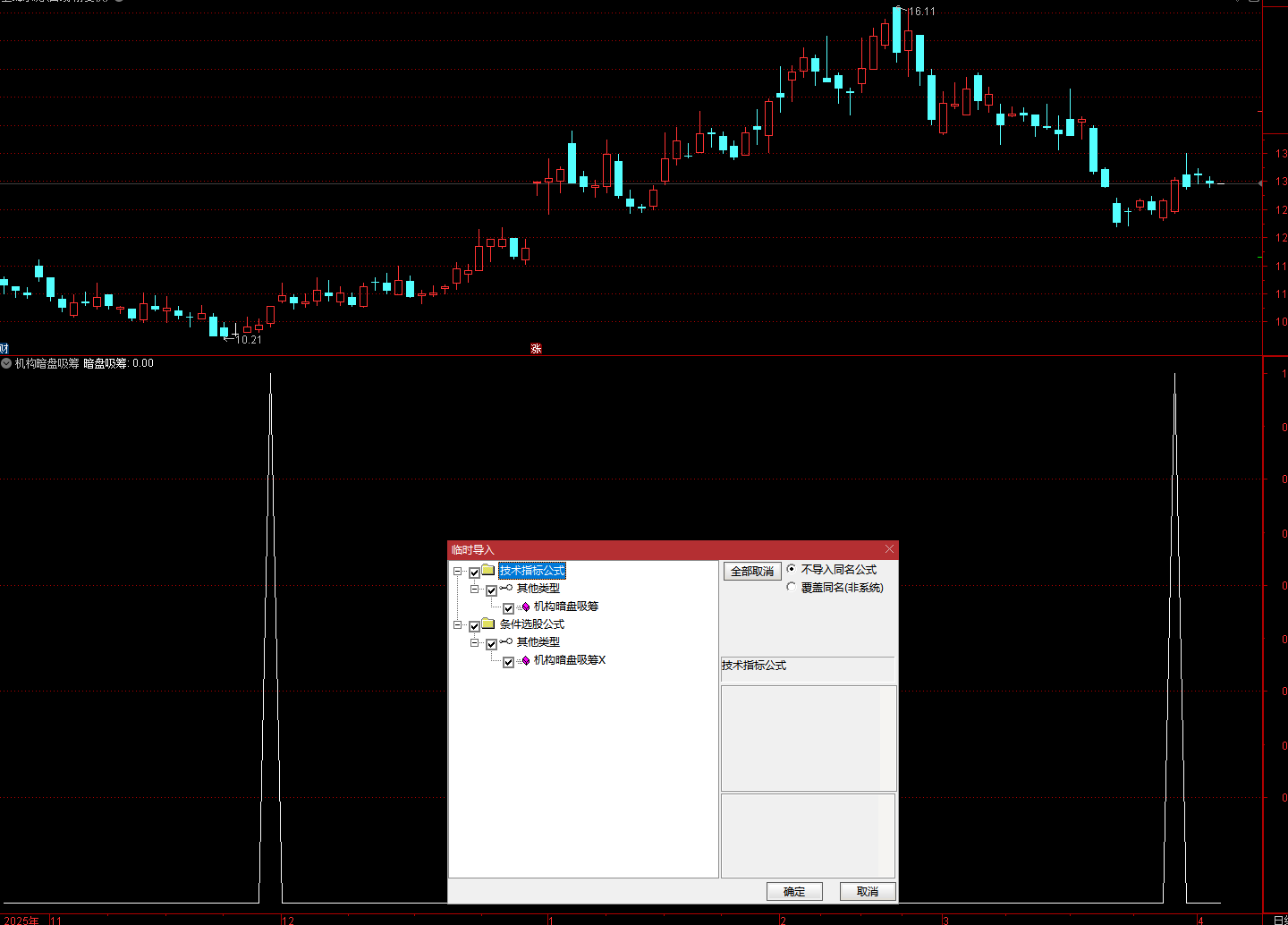Click the 技术指标公式 description label in right pane
Image resolution: width=1288 pixels, height=925 pixels.
754,666
